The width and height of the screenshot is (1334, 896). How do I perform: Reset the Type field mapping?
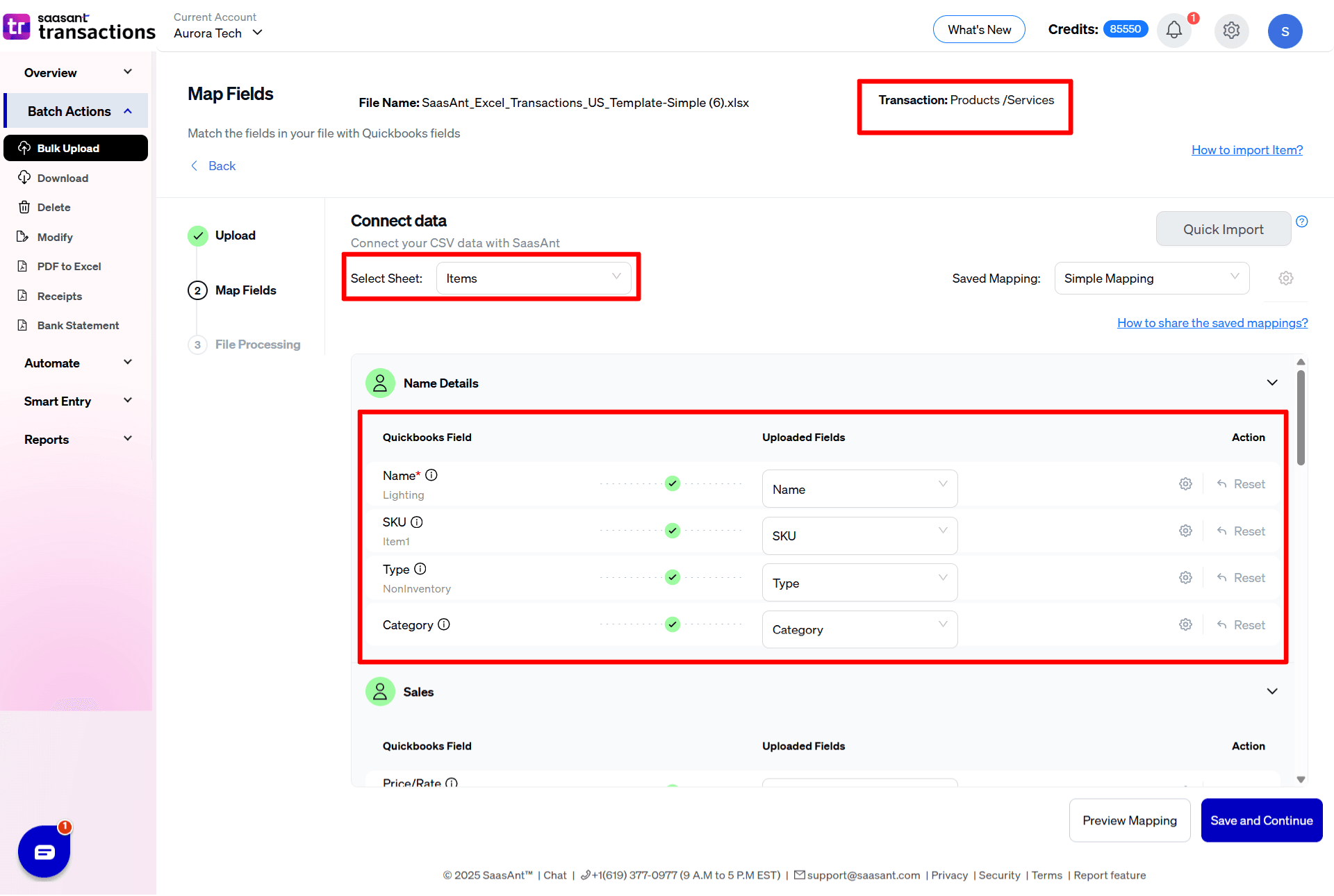tap(1241, 577)
